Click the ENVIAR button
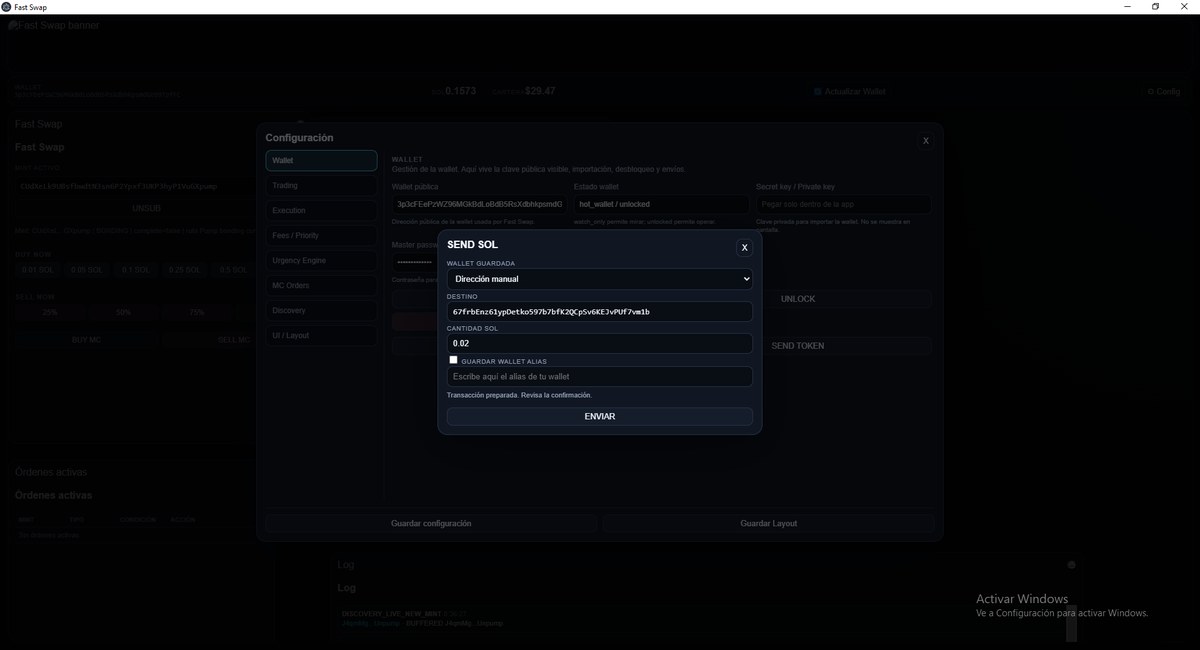This screenshot has width=1200, height=650. 599,416
